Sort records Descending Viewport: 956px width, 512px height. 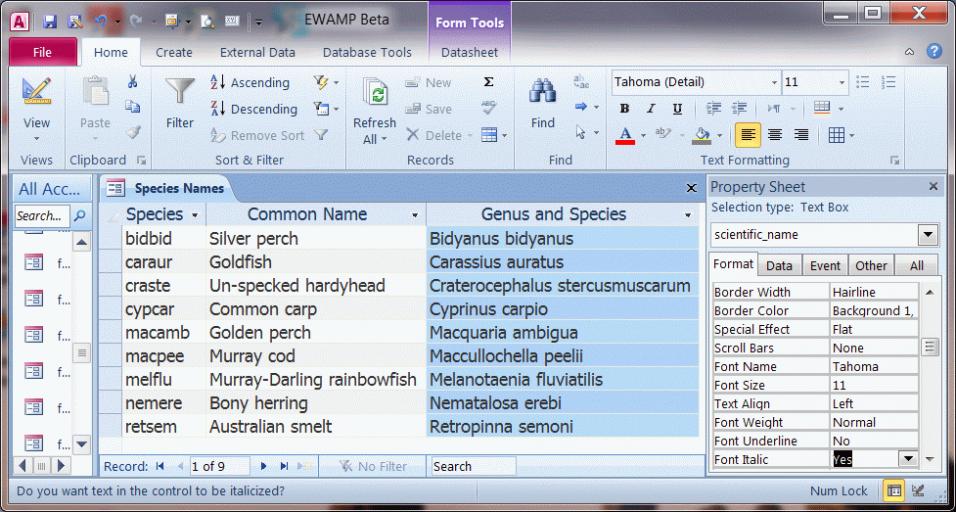pos(254,109)
